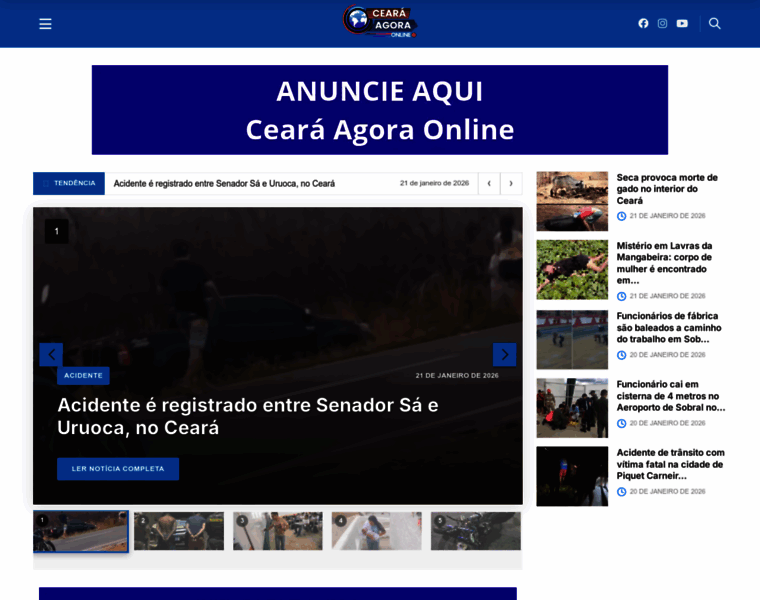This screenshot has width=760, height=600.
Task: Select carousel thumbnail number 2
Action: (x=179, y=531)
